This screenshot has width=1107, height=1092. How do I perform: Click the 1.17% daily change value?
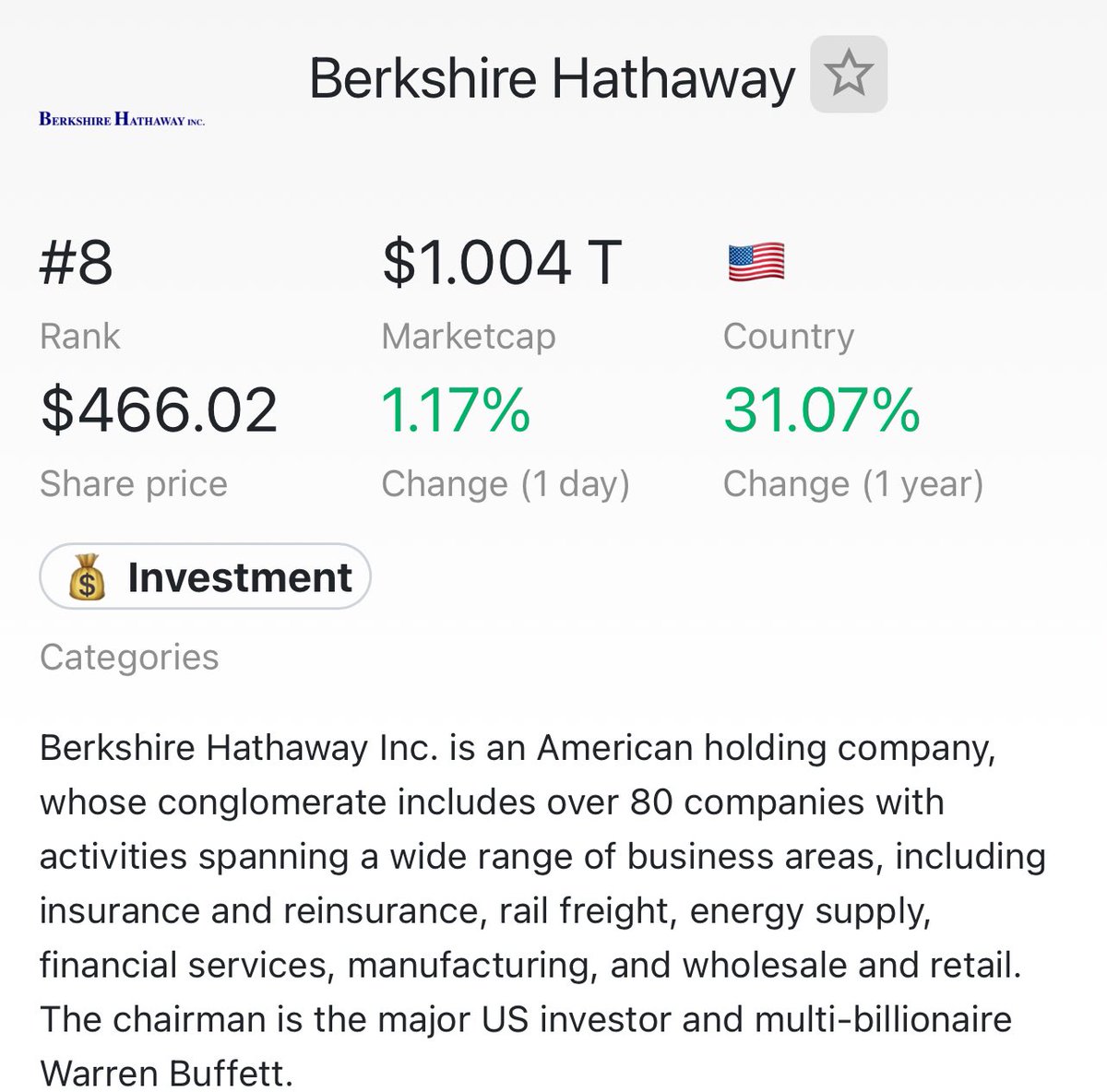point(456,410)
